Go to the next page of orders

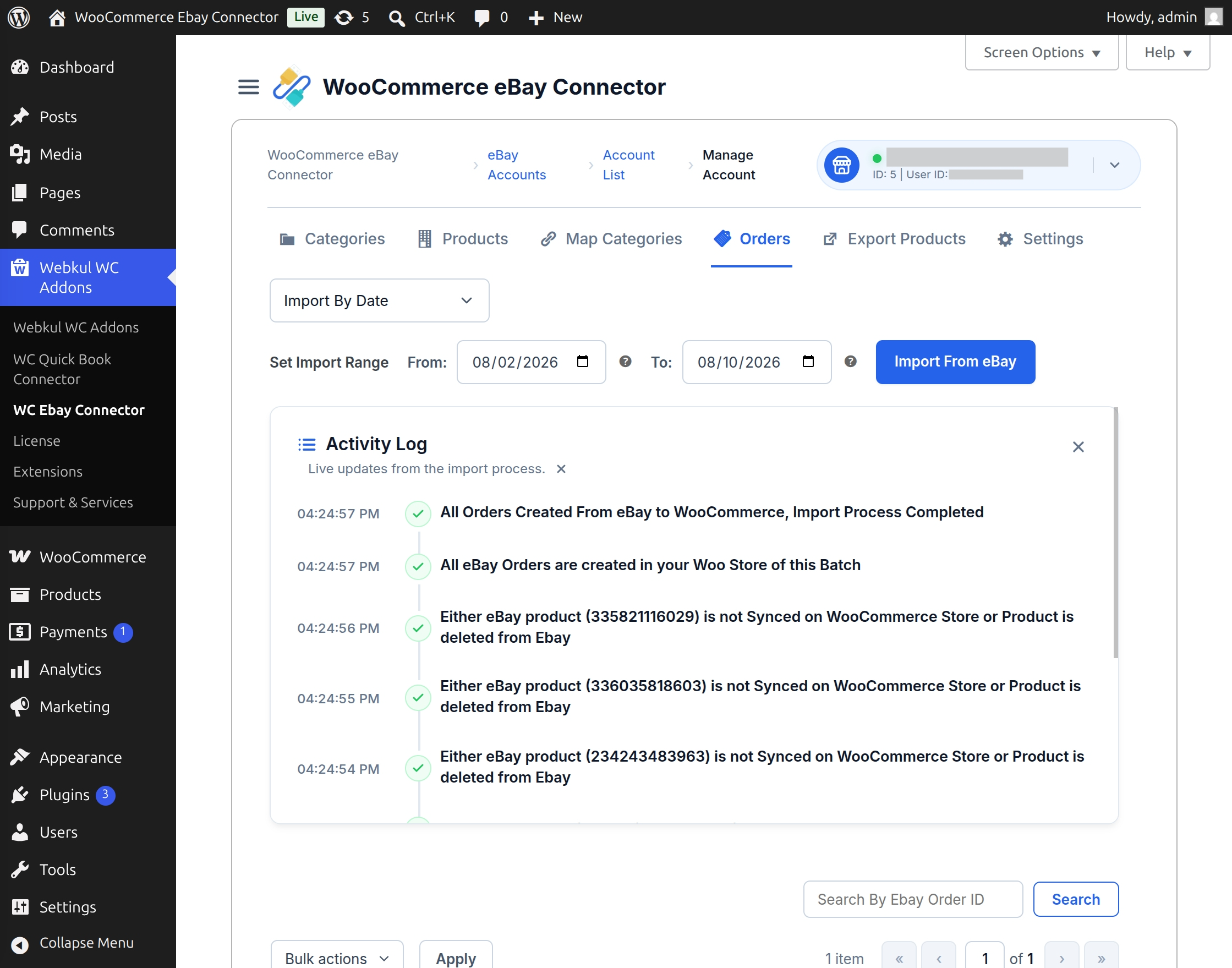pos(1061,957)
